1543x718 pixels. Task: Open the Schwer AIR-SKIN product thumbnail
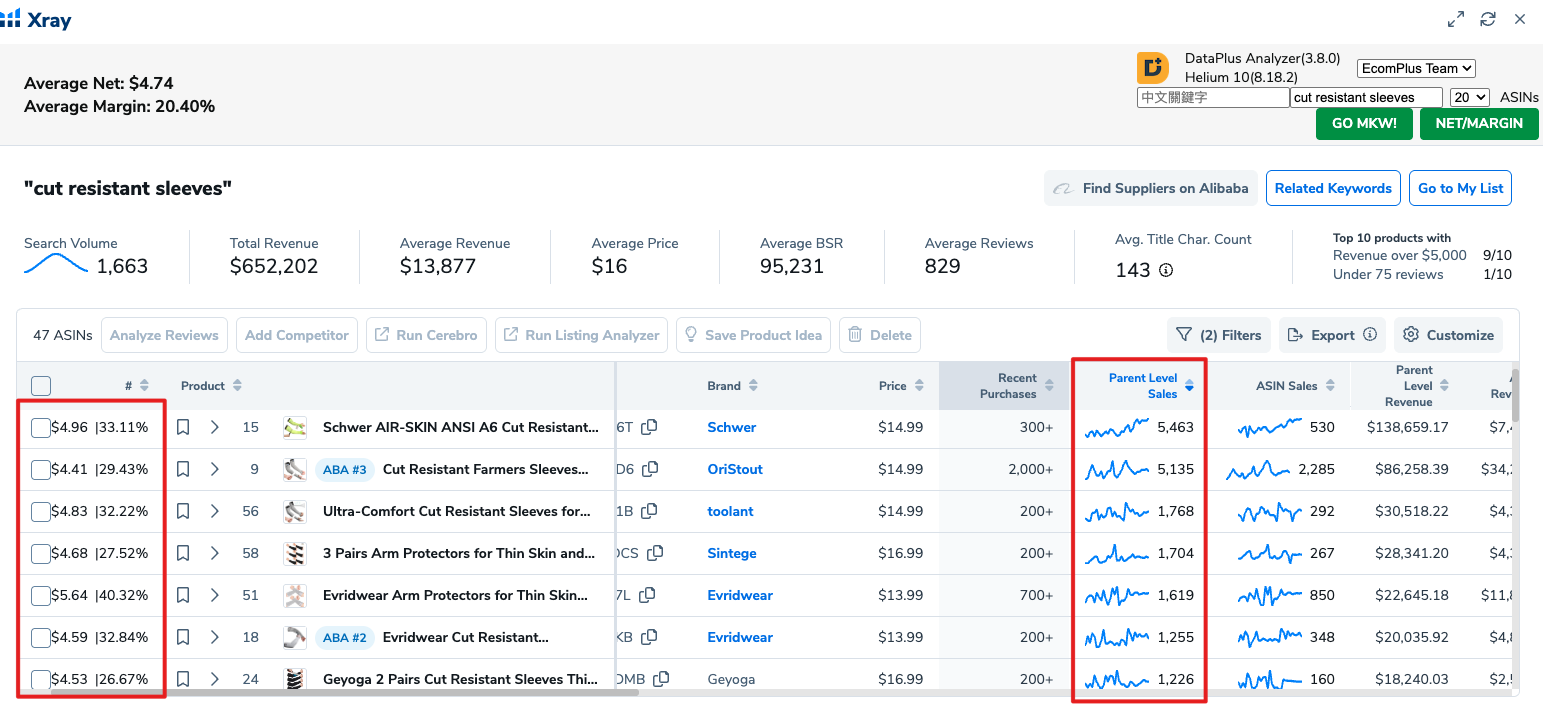294,427
